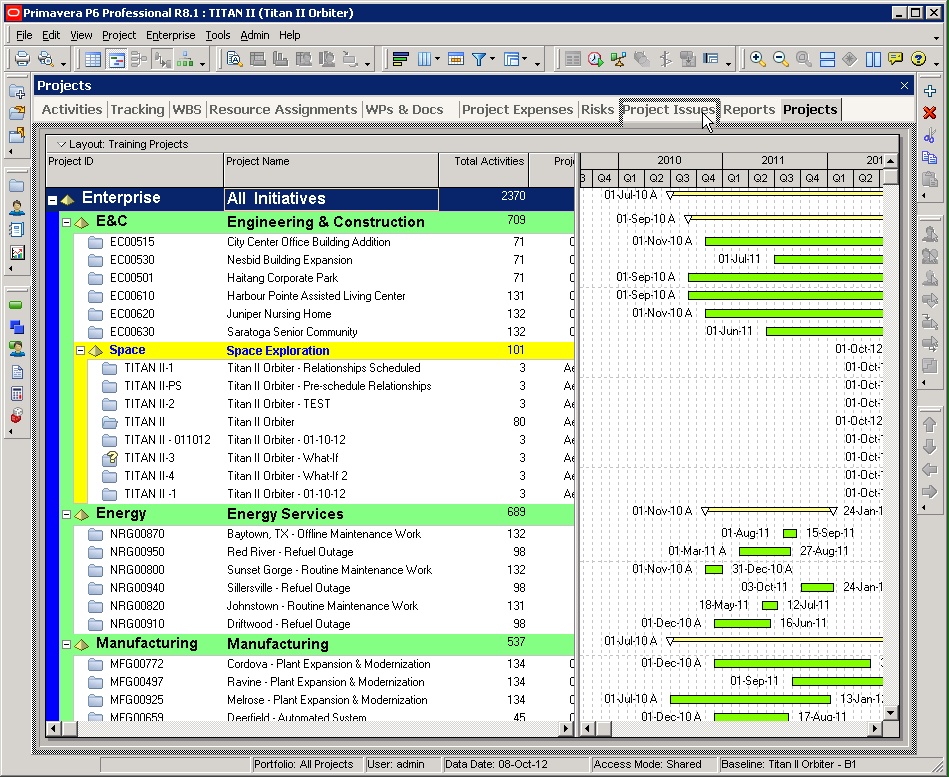
Task: Click the Zoom In magnifier icon
Action: point(757,59)
